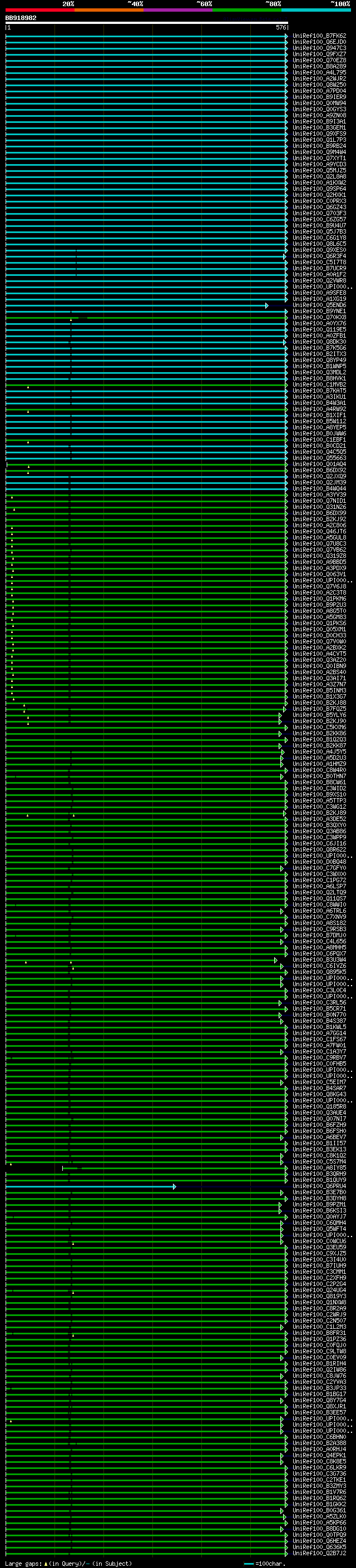Click the white query ruler bar

click(x=147, y=22)
